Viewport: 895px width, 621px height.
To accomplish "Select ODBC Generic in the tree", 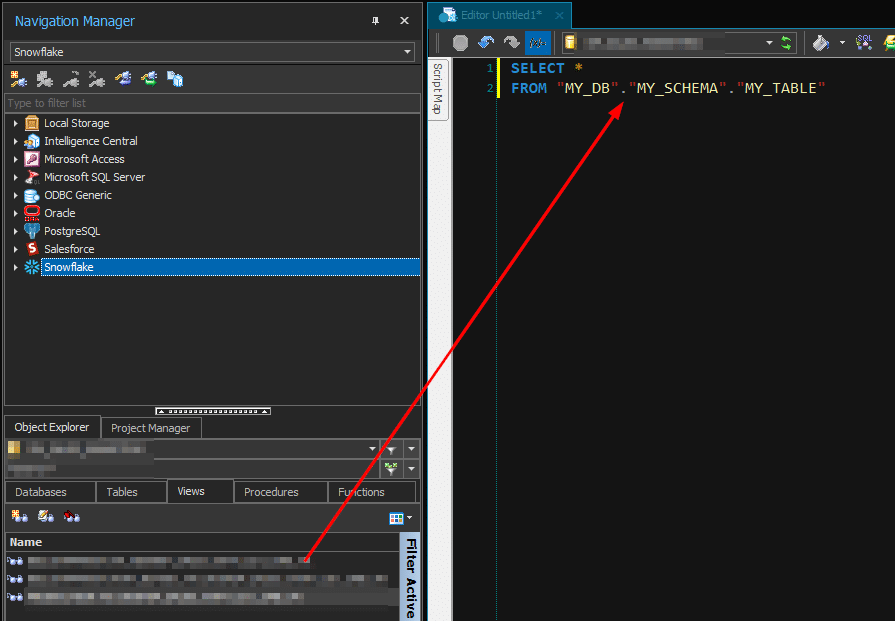I will 78,195.
